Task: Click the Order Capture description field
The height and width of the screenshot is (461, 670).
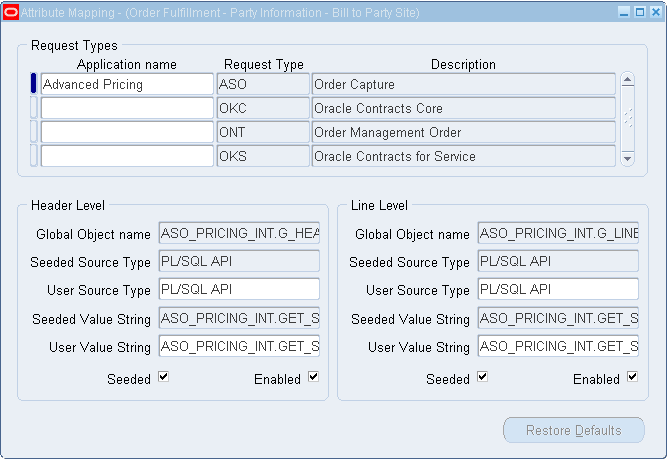Action: click(x=464, y=84)
